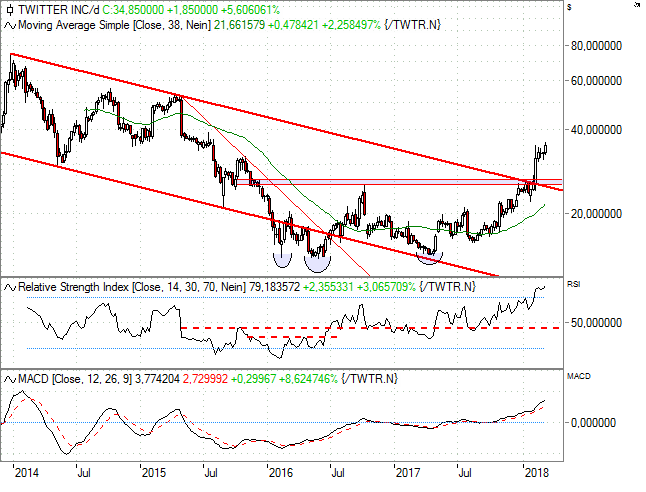Image resolution: width=646 pixels, height=492 pixels.
Task: Click the Jul label between 2014 and 2015
Action: click(x=84, y=473)
